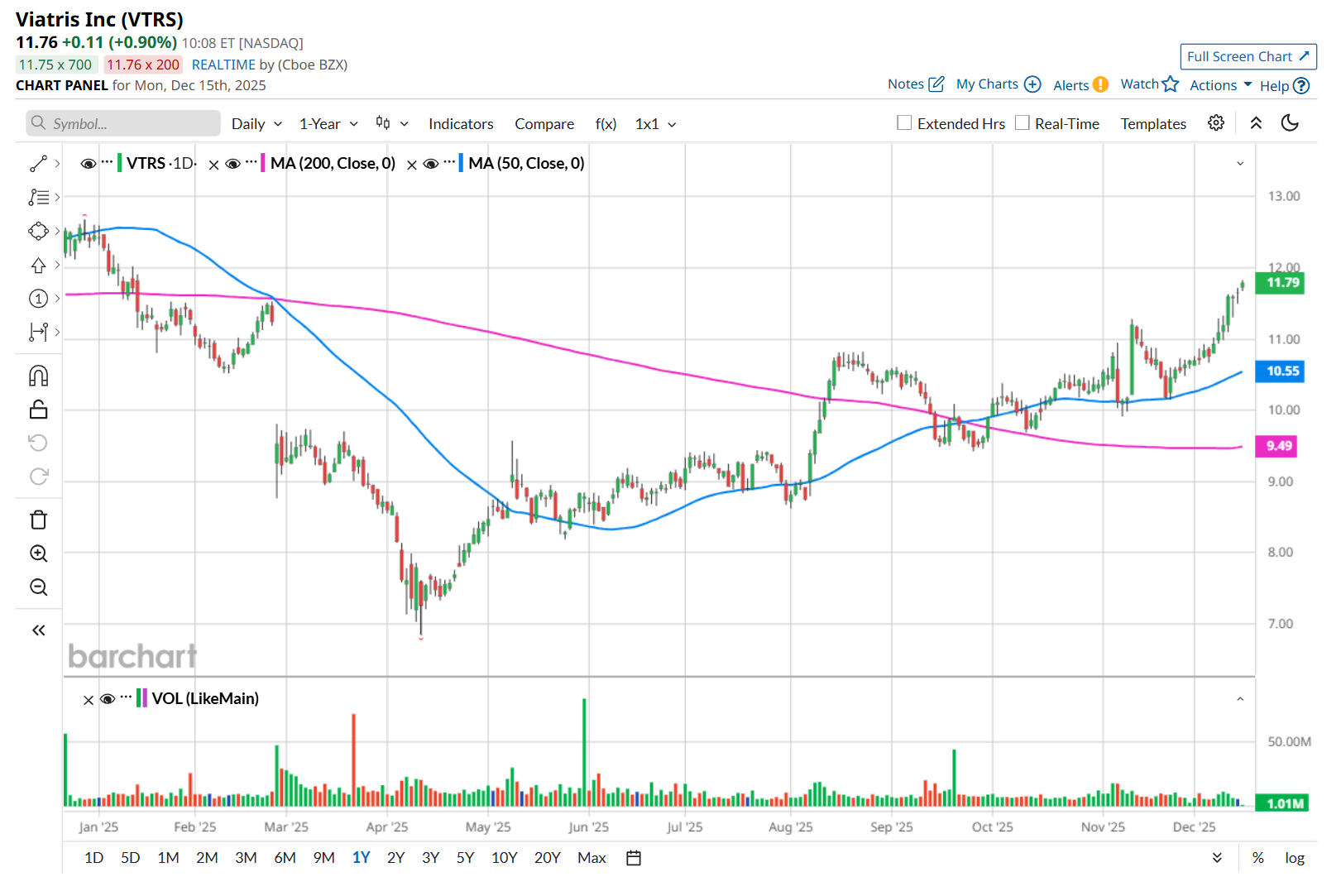Select the trend line drawing tool
The height and width of the screenshot is (896, 1341).
coord(38,164)
